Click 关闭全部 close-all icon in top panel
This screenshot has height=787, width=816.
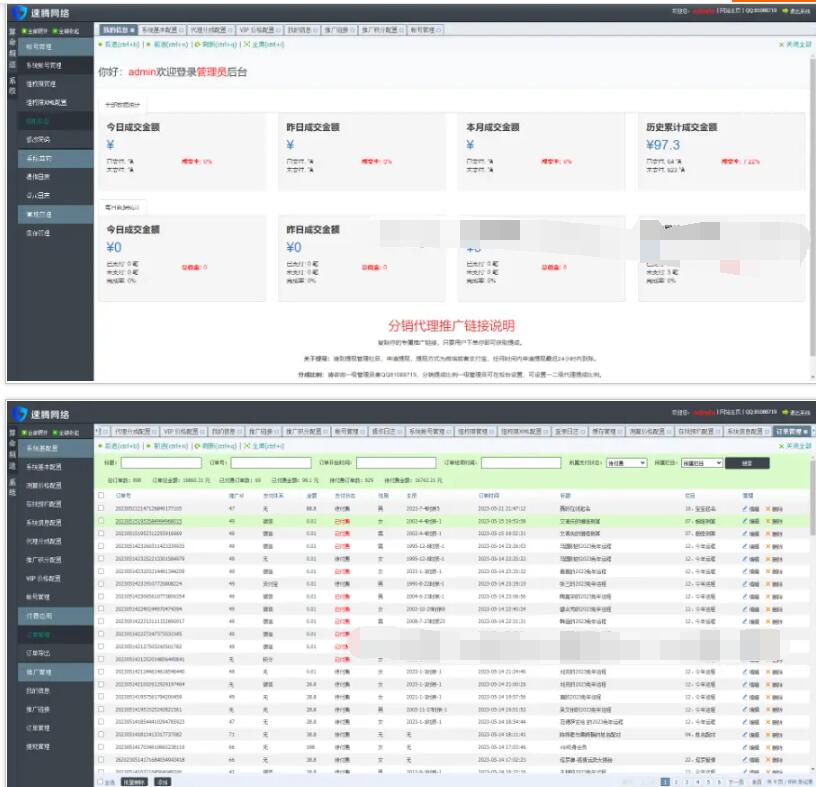(781, 45)
